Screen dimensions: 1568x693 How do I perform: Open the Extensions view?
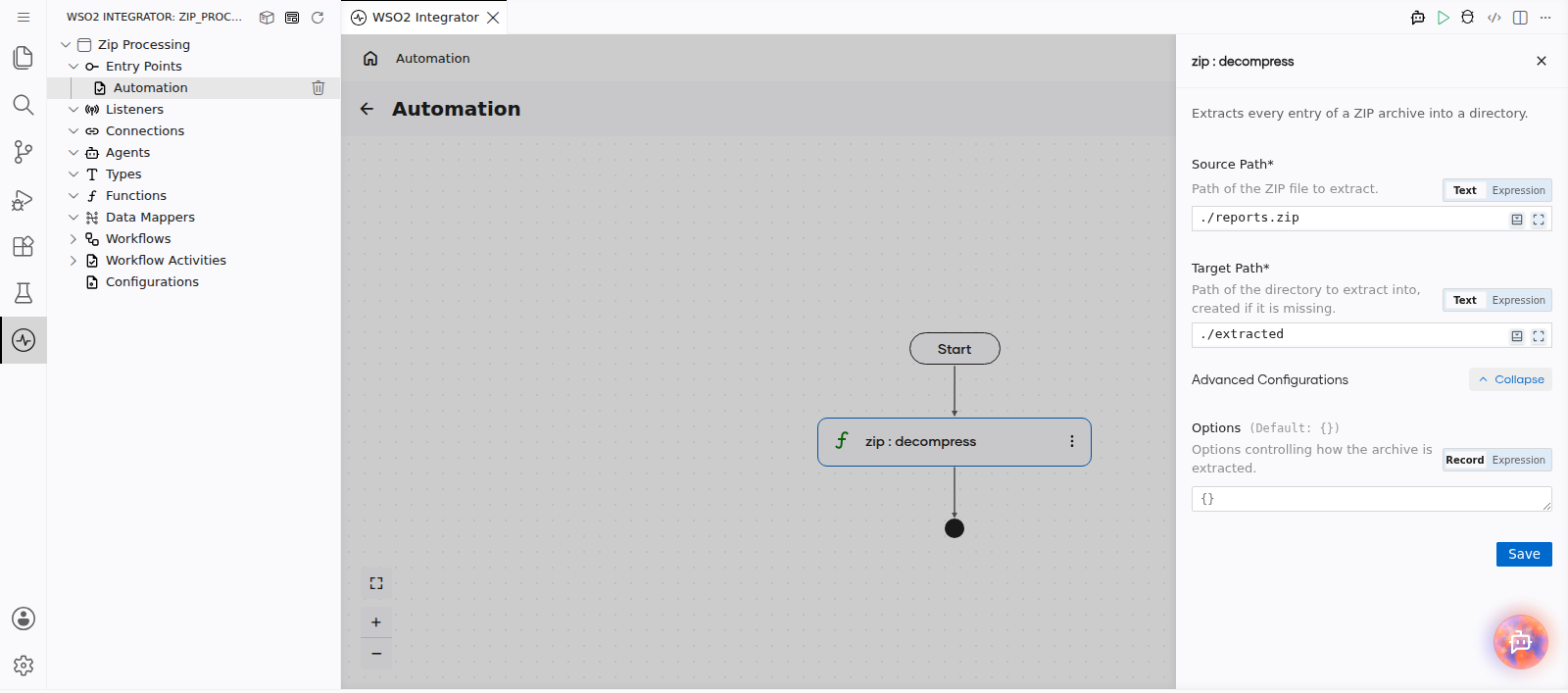(x=24, y=246)
